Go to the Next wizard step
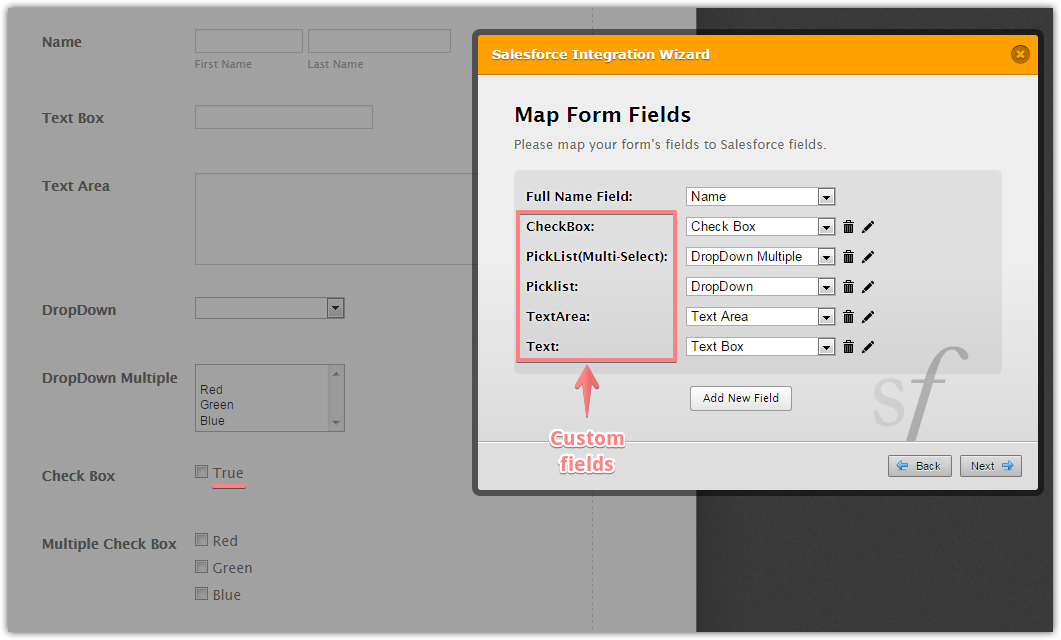This screenshot has height=640, width=1061. point(990,466)
